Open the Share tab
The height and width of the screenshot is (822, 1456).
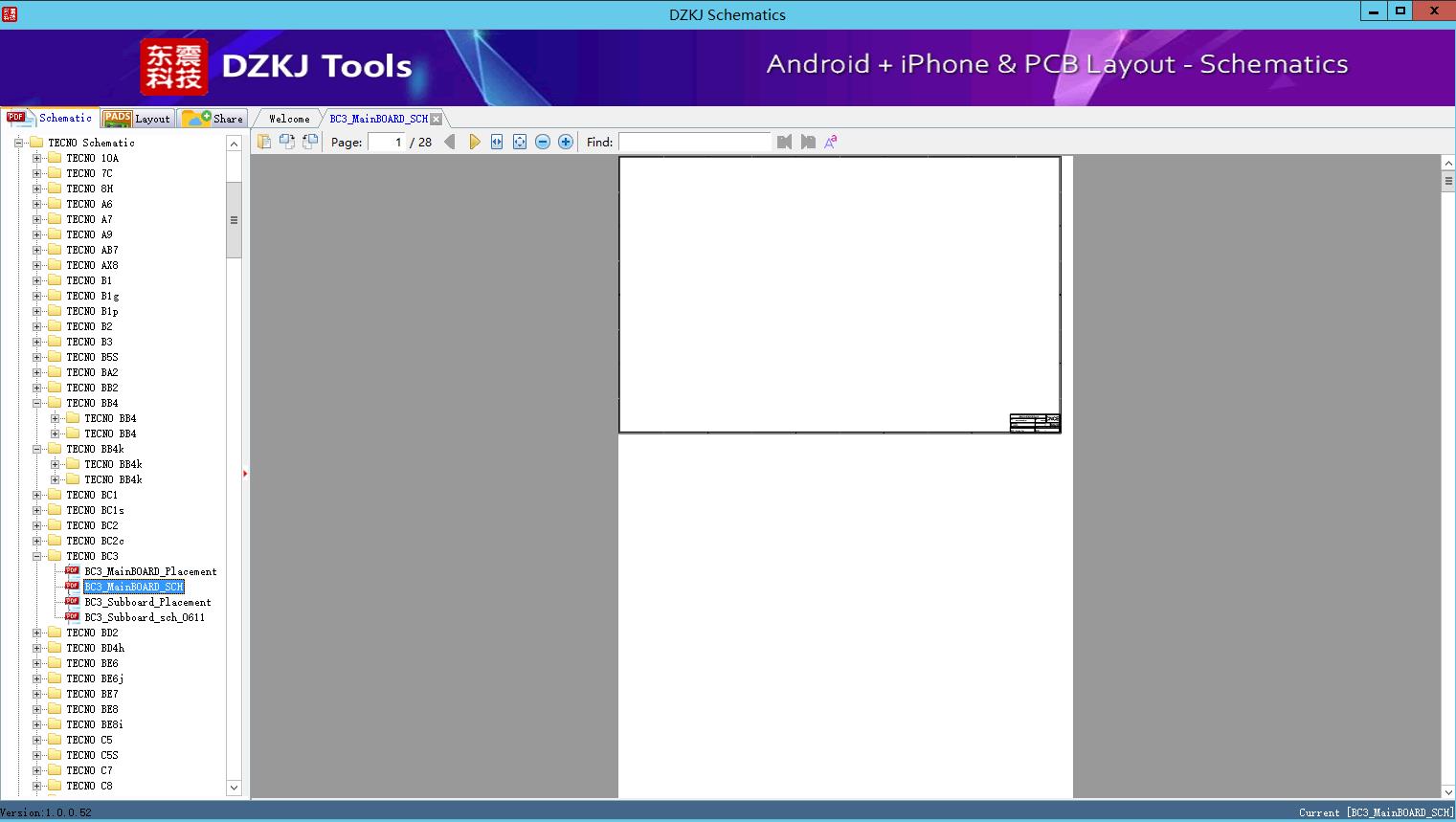(x=213, y=119)
